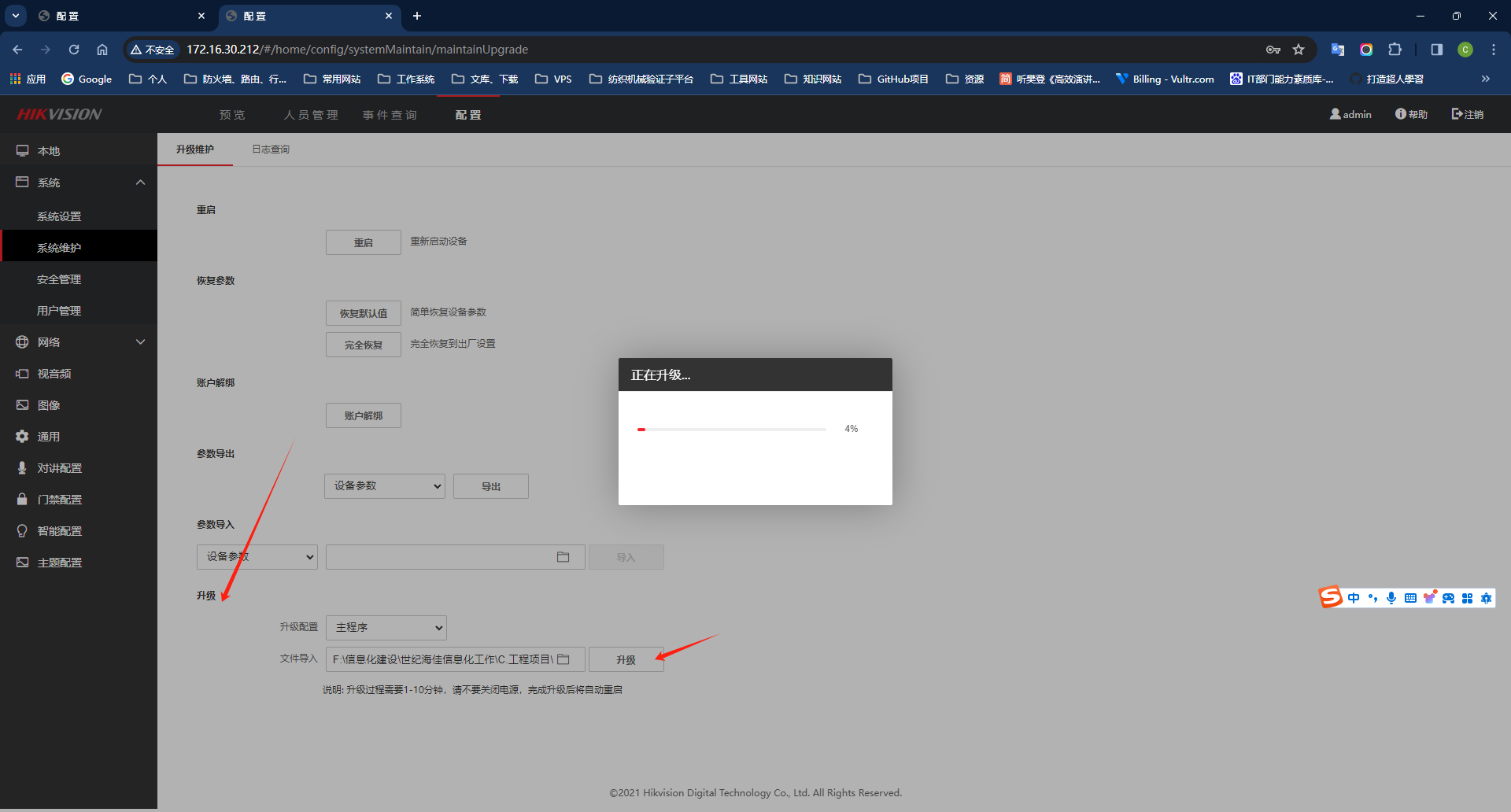The image size is (1511, 812).
Task: Open 对讲配置 sidebar item
Action: point(79,467)
